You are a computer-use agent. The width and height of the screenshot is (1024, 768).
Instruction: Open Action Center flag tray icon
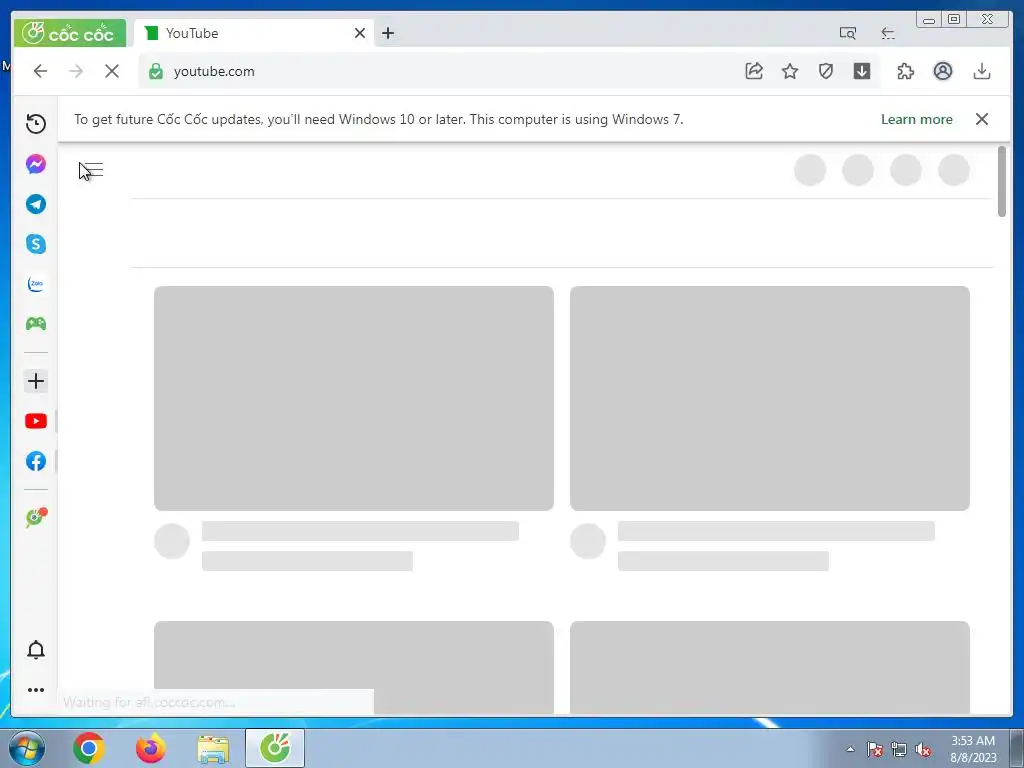tap(875, 750)
